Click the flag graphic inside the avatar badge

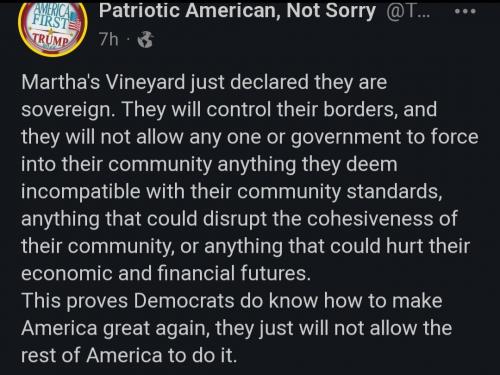click(x=74, y=21)
